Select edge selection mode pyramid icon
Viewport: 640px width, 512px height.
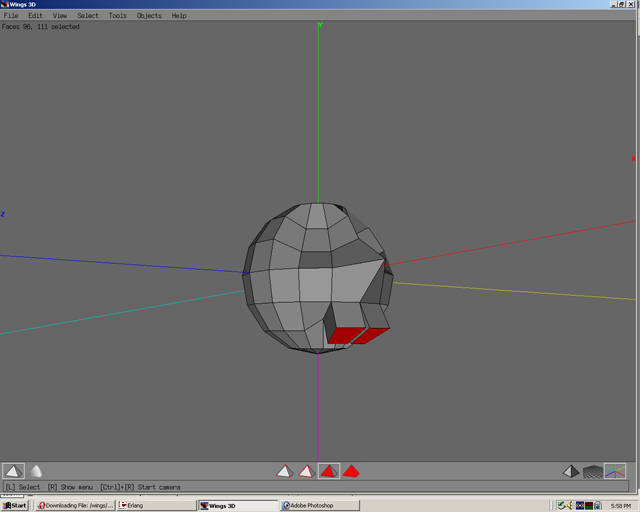pos(306,471)
